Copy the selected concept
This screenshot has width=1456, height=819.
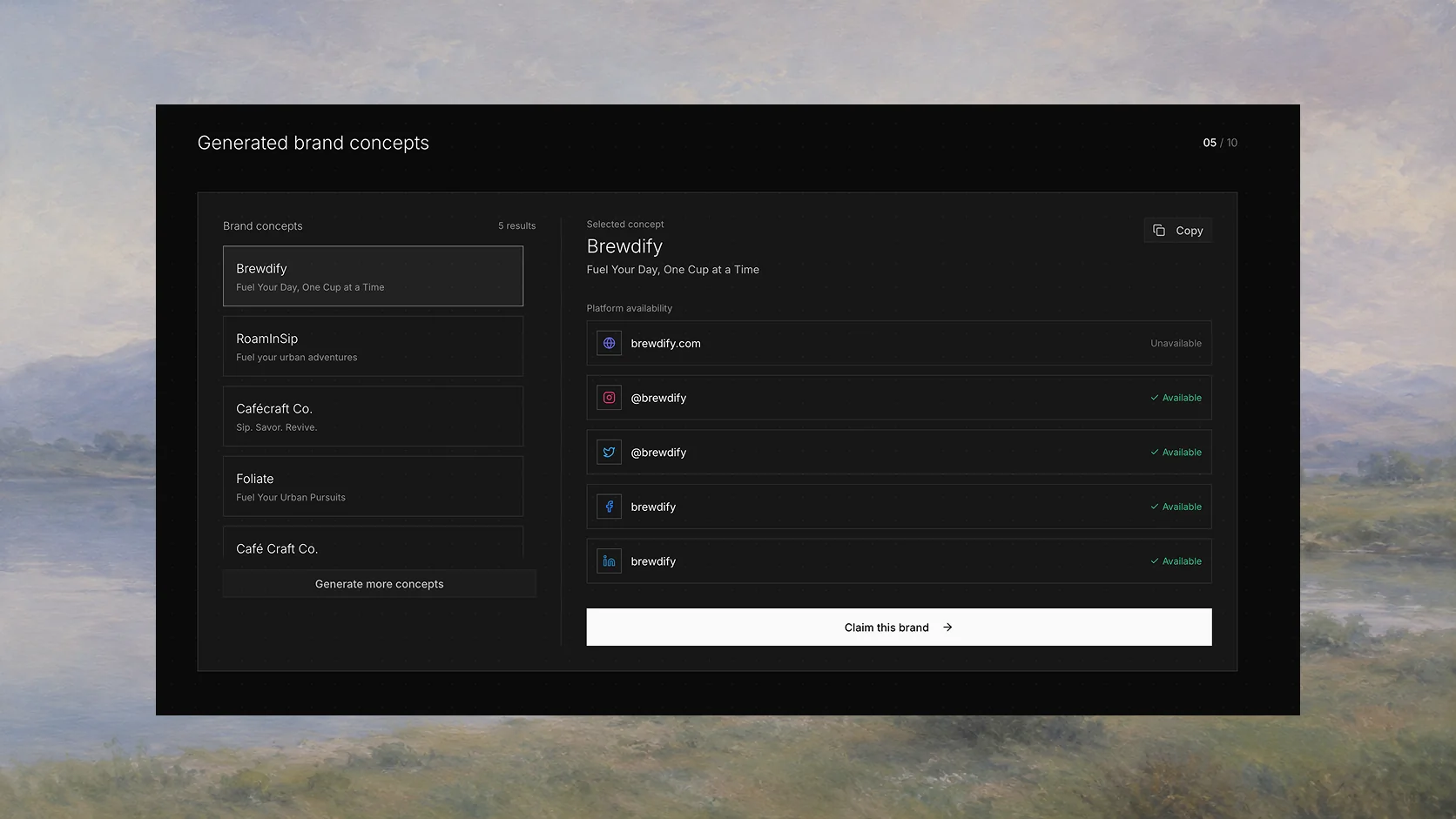tap(1177, 231)
